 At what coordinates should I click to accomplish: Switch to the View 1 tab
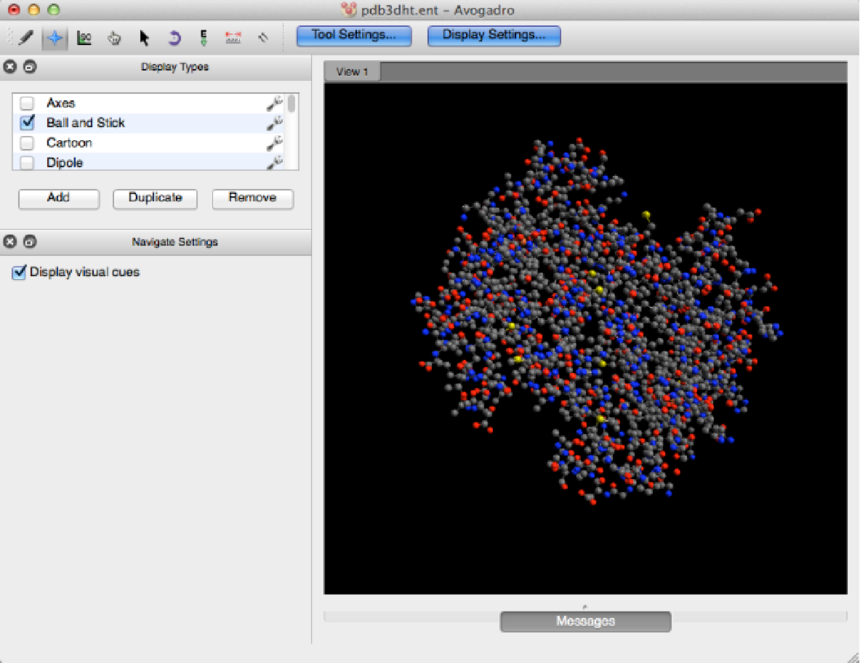point(352,71)
